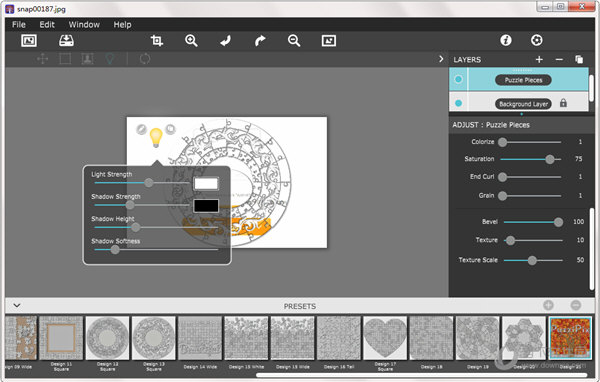600x382 pixels.
Task: Select the colorful PuzziPix preset thumbnail
Action: pos(570,338)
